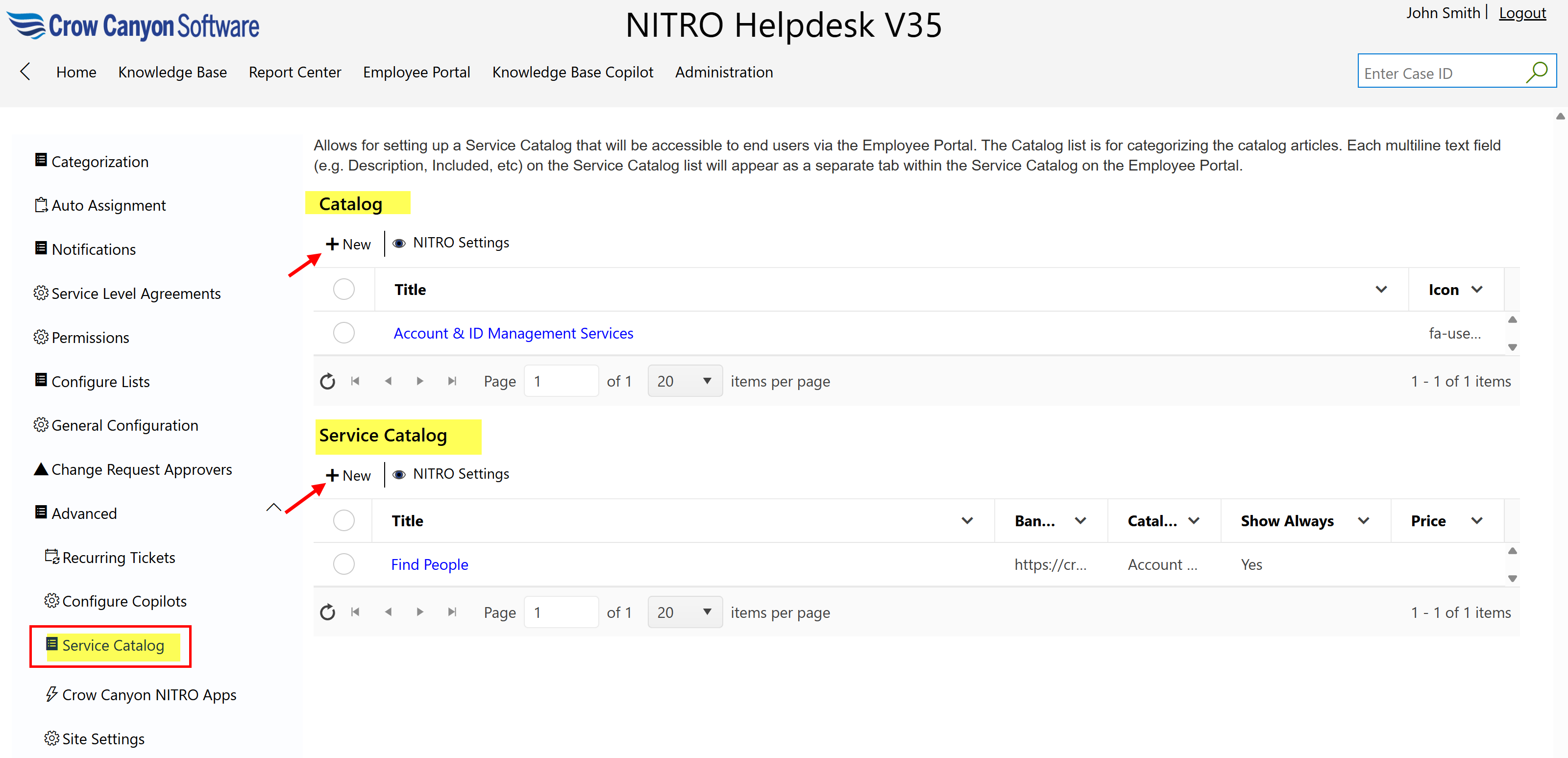This screenshot has width=1568, height=758.
Task: Open the Administration menu item
Action: coord(724,73)
